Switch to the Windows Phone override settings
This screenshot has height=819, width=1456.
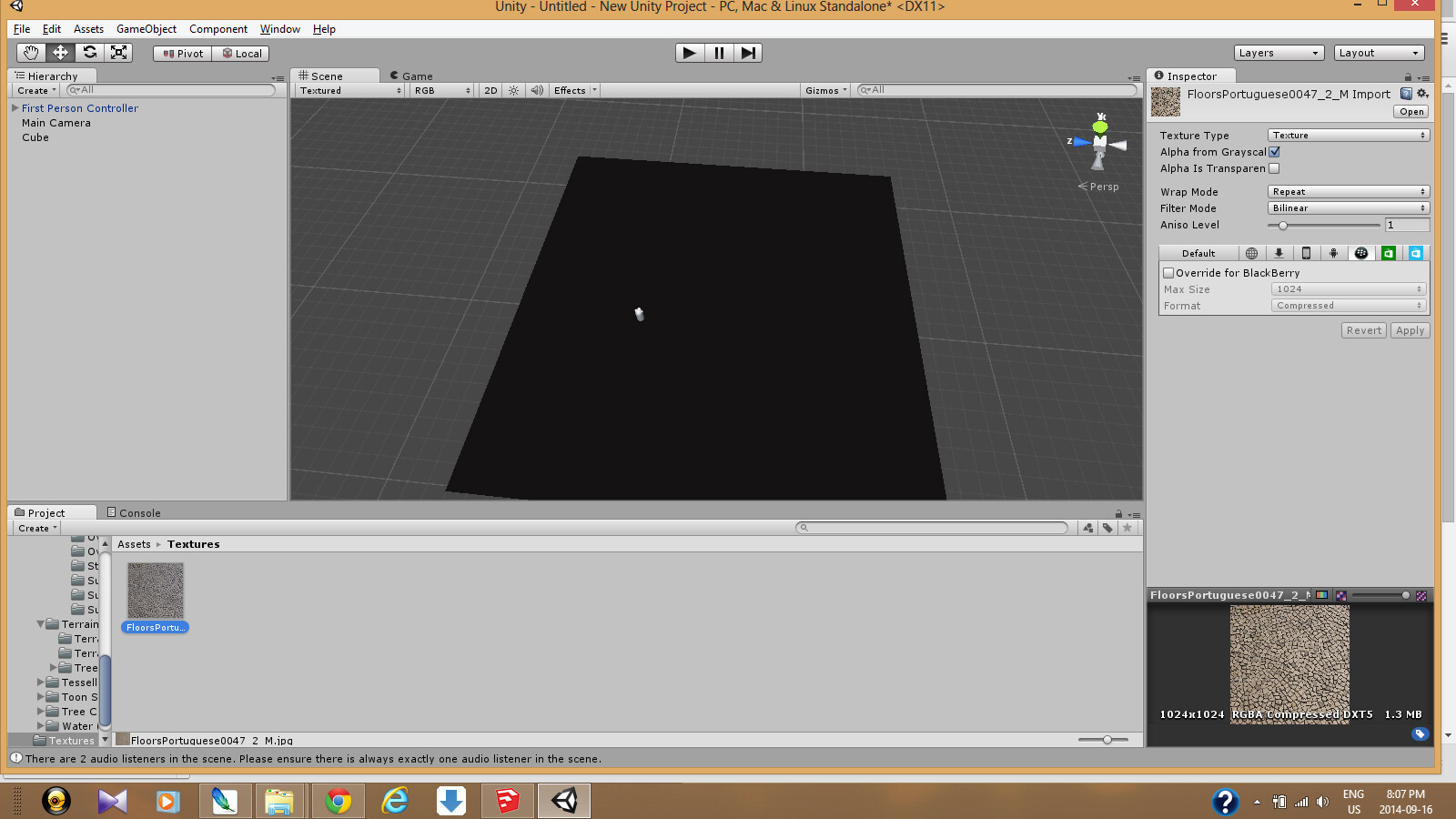click(1416, 253)
